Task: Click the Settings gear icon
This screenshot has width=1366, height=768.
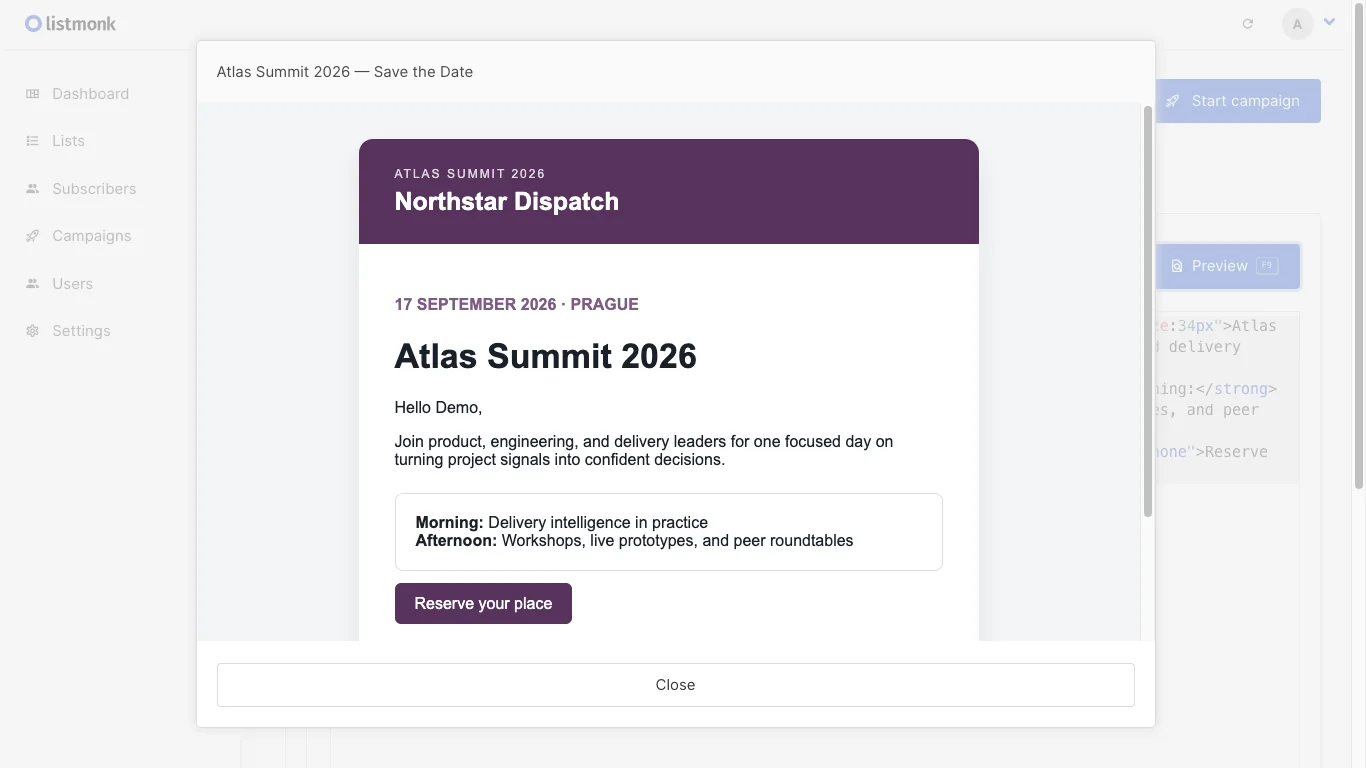Action: (x=33, y=331)
